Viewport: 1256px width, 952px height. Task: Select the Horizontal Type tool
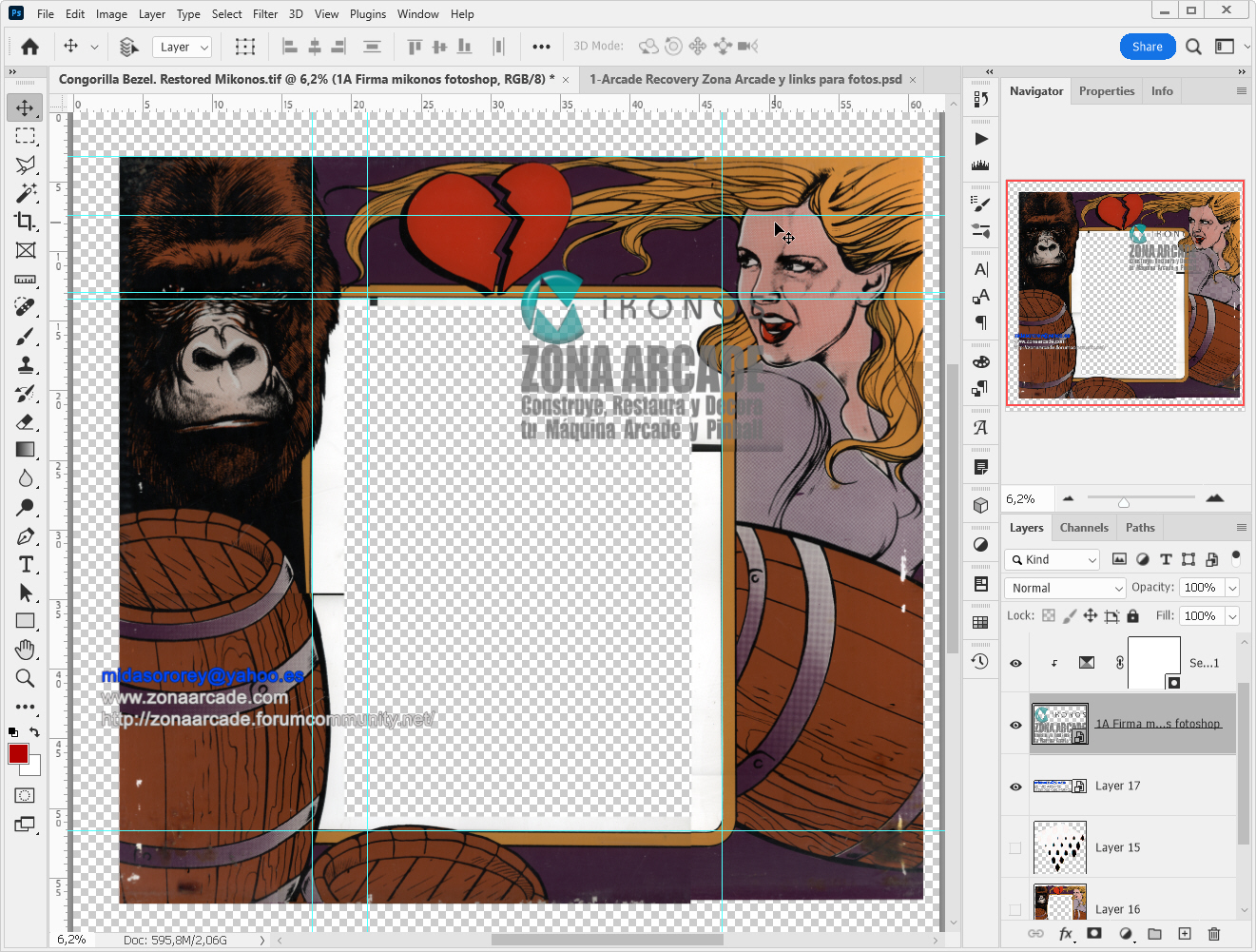25,564
